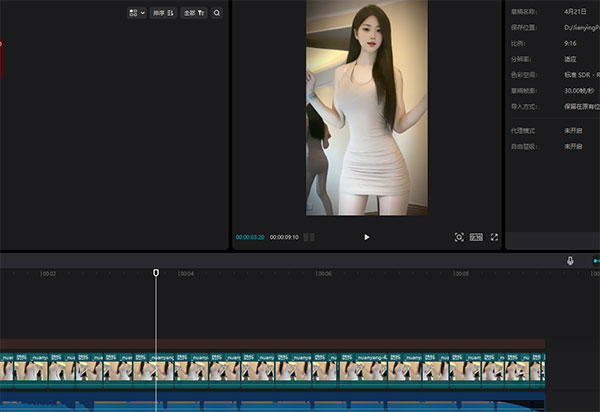Click the video preview image
This screenshot has width=600, height=412.
point(367,107)
